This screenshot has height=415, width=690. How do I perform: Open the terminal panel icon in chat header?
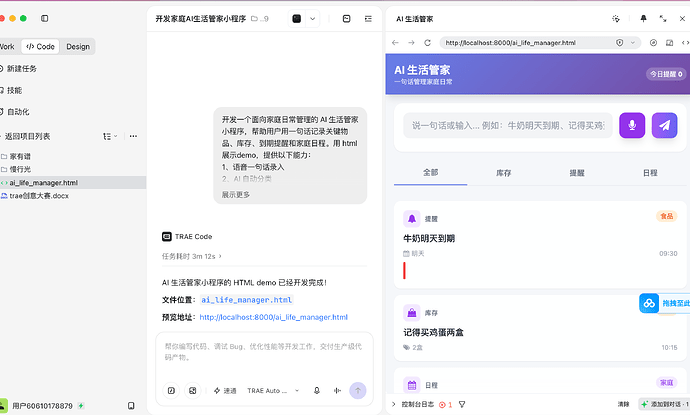pyautogui.click(x=346, y=18)
